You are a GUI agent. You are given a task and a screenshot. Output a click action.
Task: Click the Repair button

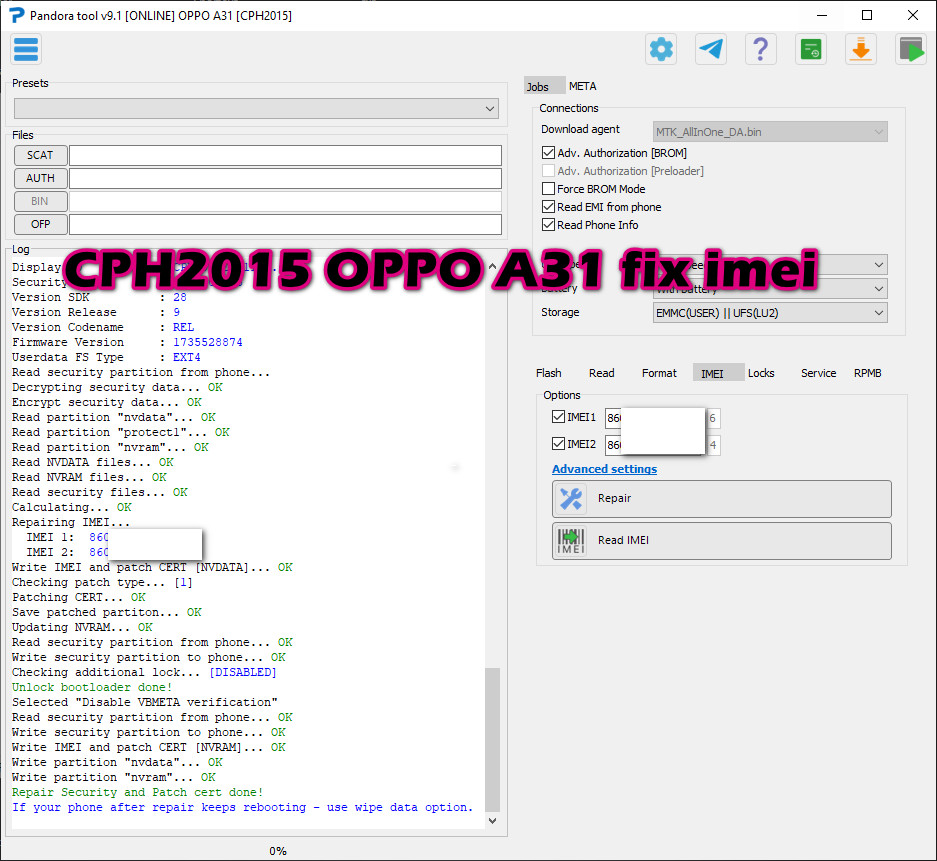point(722,499)
